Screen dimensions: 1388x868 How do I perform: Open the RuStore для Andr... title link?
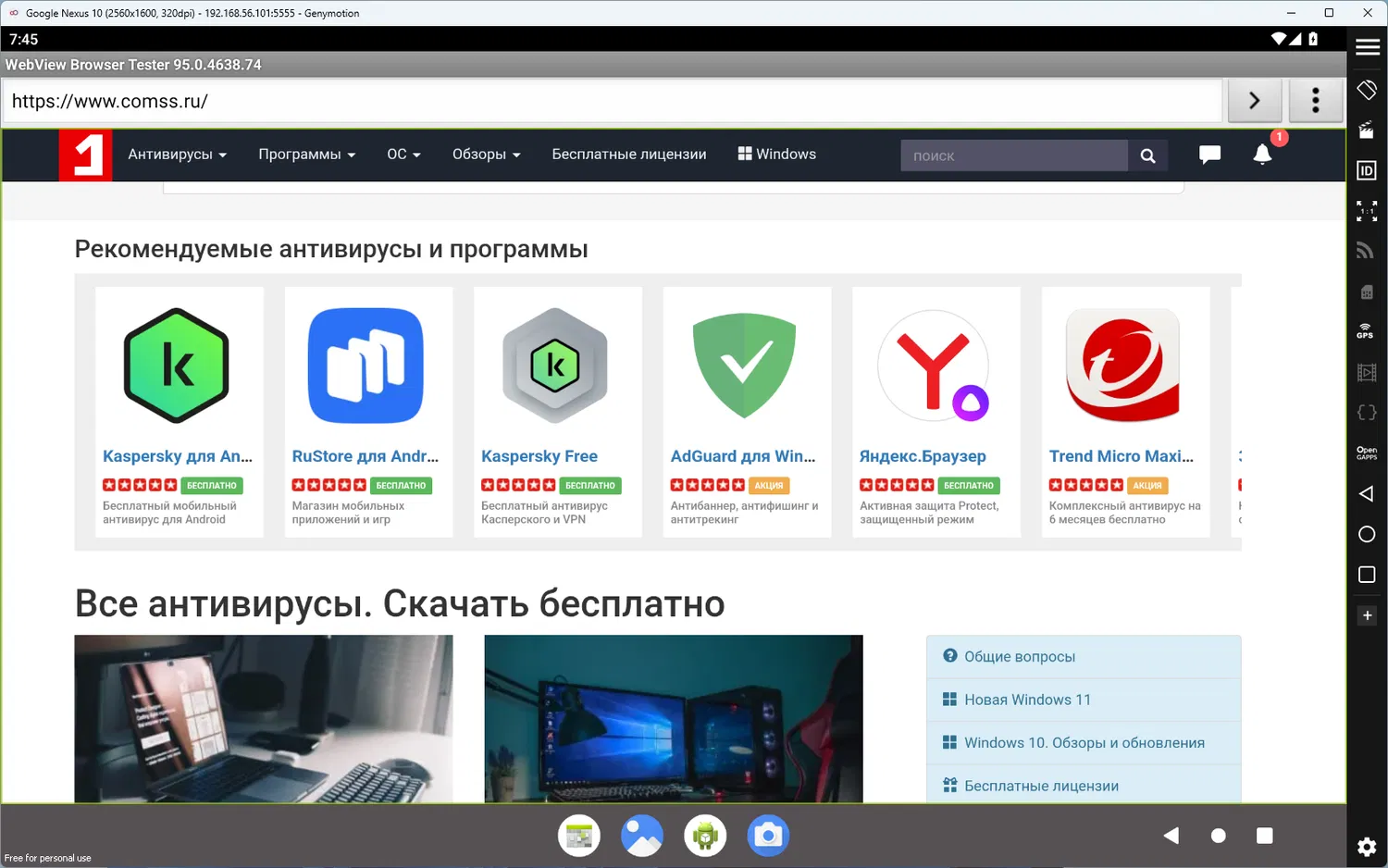[x=366, y=456]
